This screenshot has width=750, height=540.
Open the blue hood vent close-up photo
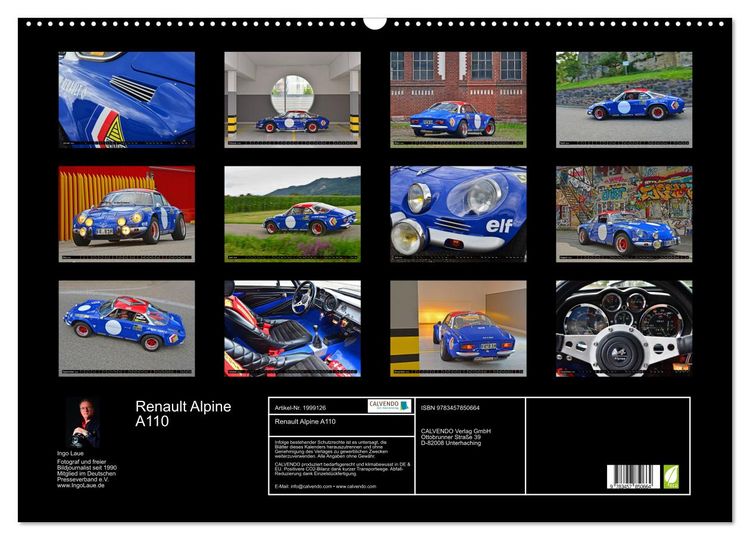click(x=127, y=99)
